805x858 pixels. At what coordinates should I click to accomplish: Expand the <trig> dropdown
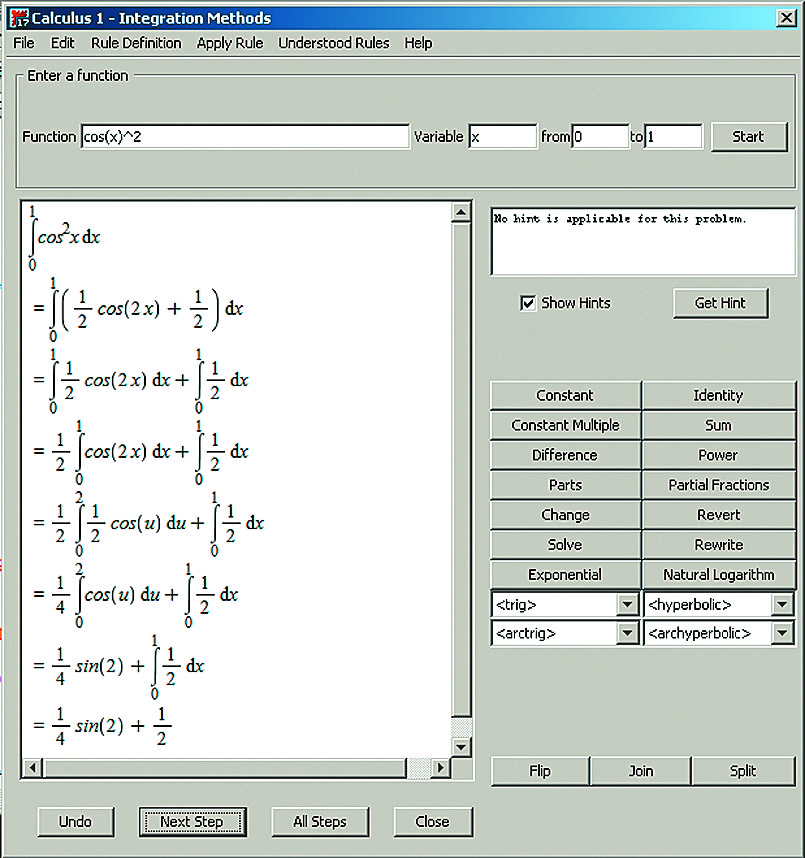(627, 605)
